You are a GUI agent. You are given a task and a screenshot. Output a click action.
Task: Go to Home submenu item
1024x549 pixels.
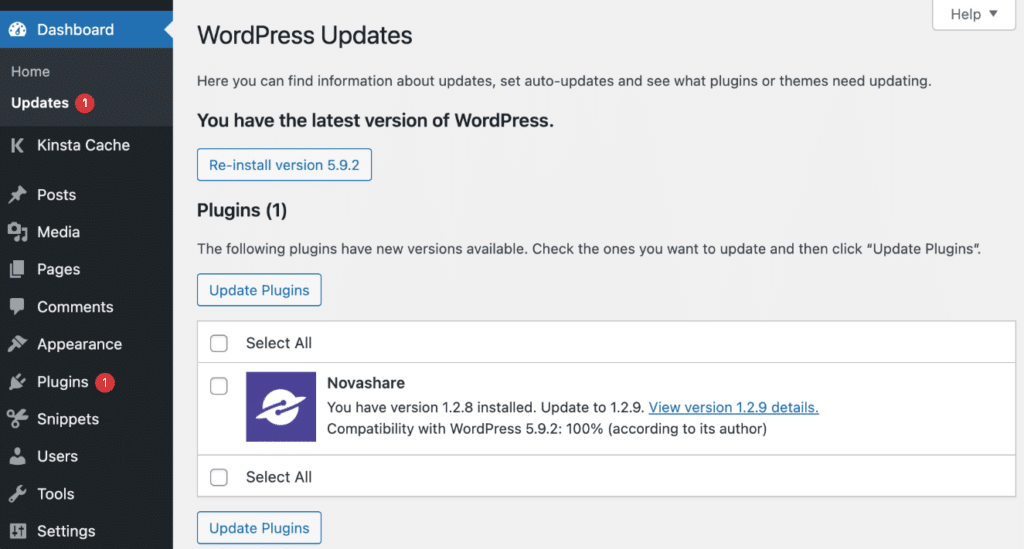click(30, 71)
